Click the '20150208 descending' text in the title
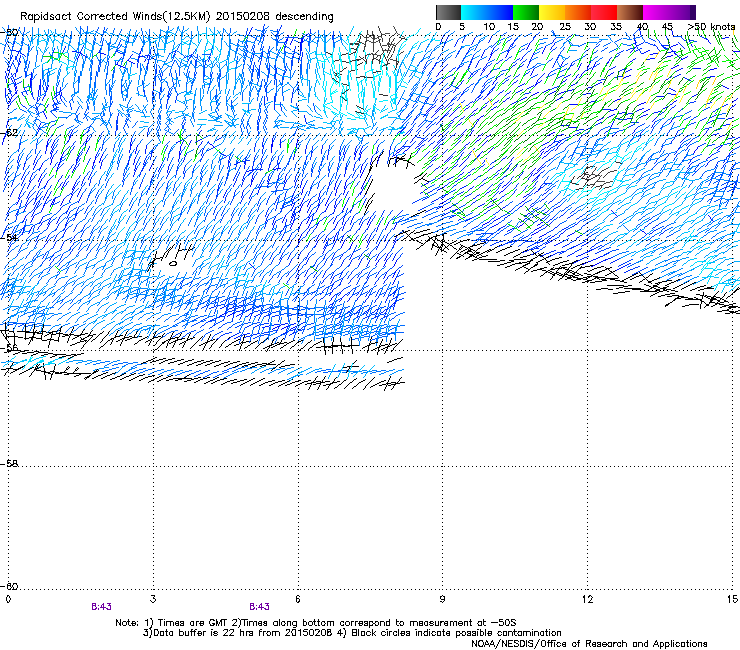The height and width of the screenshot is (650, 740). 275,17
